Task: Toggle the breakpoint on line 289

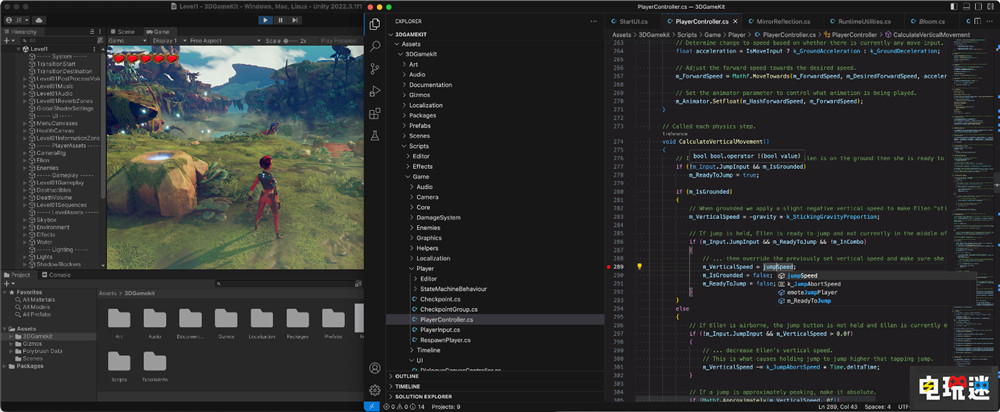Action: click(609, 267)
